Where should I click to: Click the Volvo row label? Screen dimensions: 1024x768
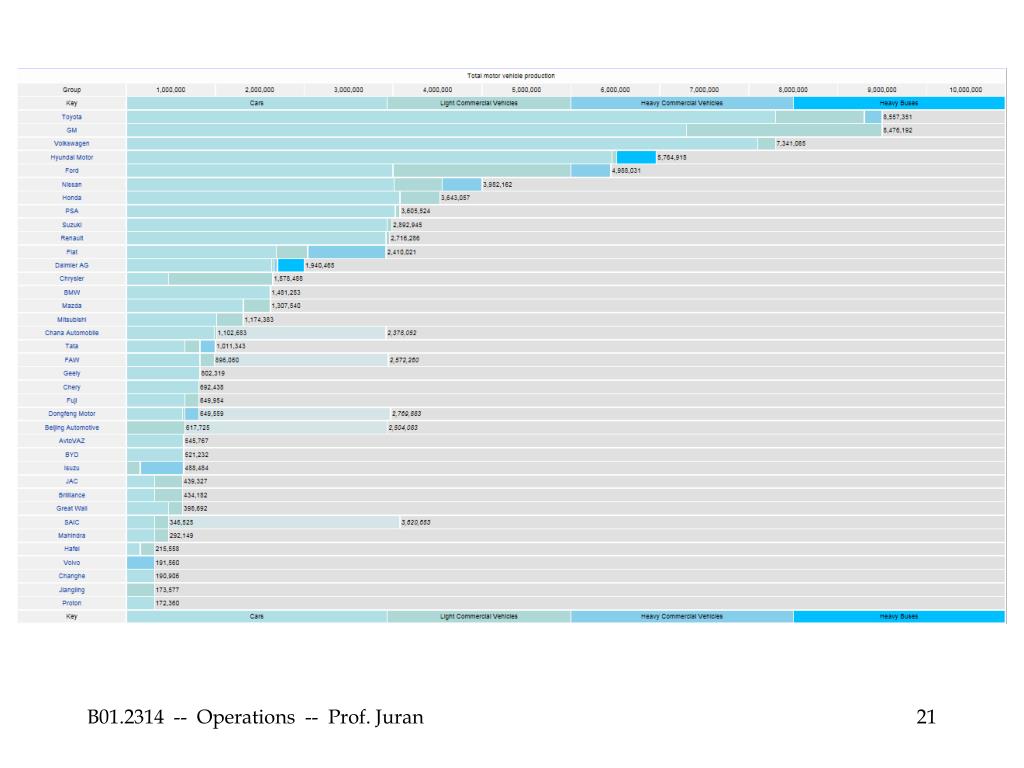click(72, 563)
